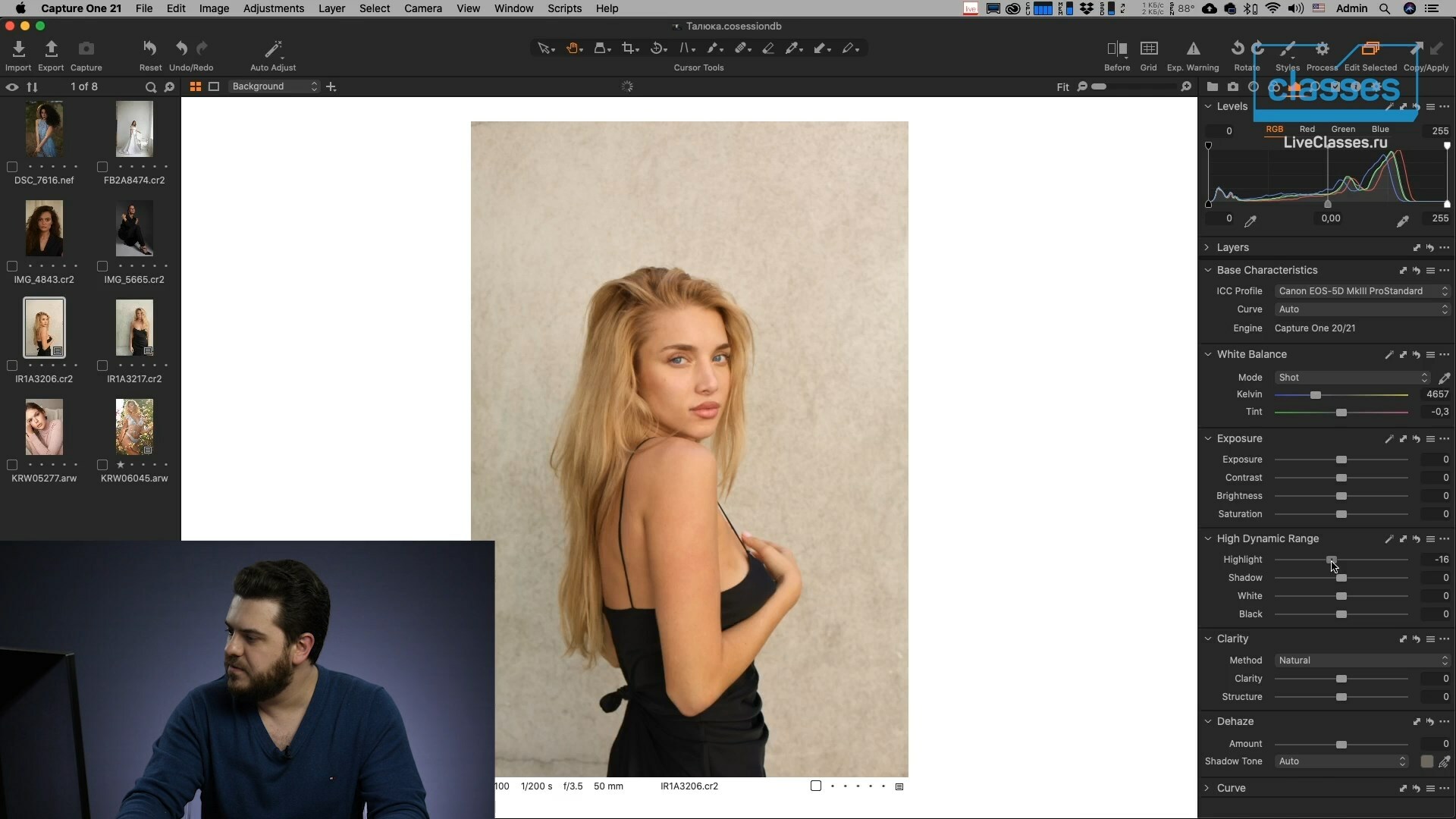Screen dimensions: 1456x819
Task: Expand the Layers panel
Action: [x=1207, y=247]
